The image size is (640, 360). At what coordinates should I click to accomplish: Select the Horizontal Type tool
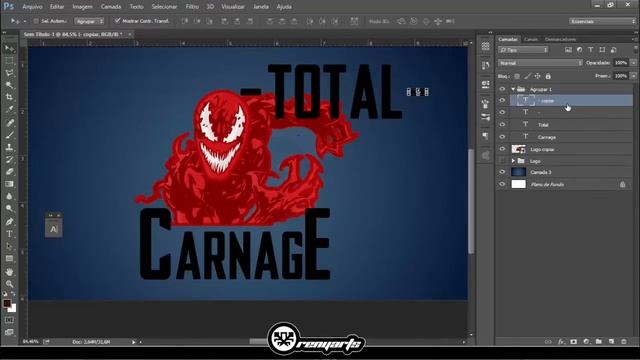(9, 234)
